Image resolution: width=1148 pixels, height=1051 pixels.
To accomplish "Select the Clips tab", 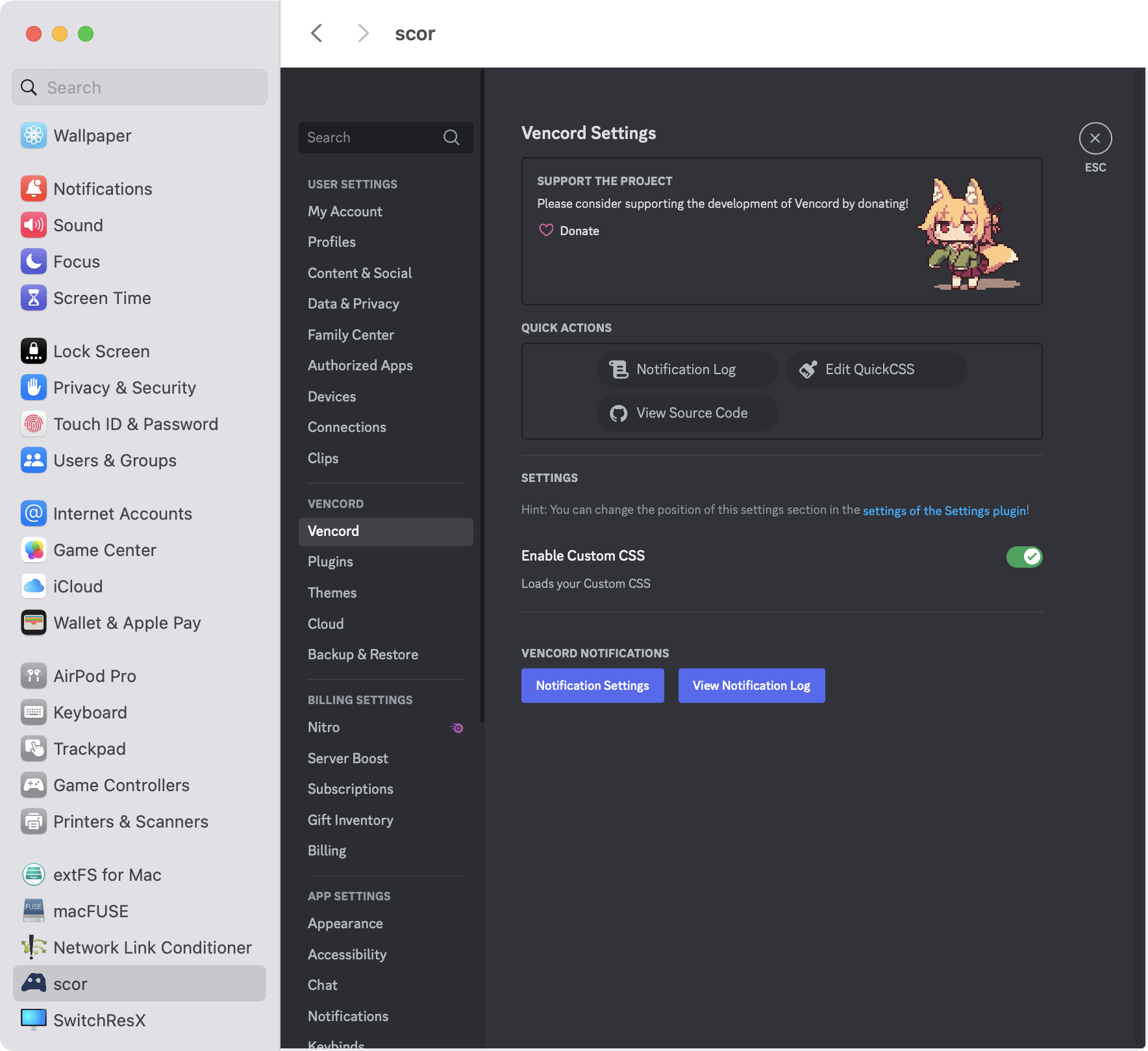I will 386,459.
